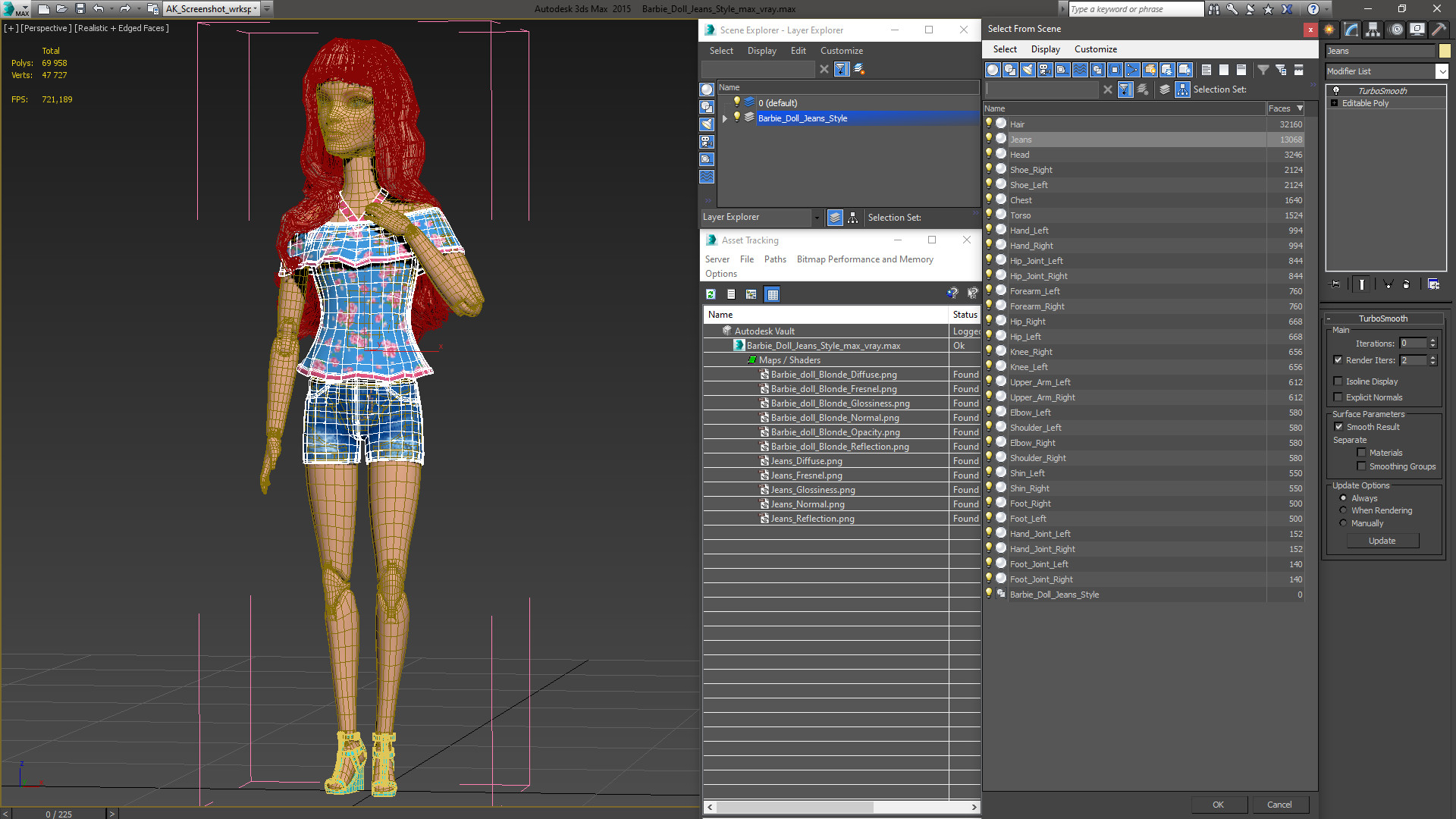Open Server menu in Asset Tracking
This screenshot has width=1456, height=819.
click(717, 259)
